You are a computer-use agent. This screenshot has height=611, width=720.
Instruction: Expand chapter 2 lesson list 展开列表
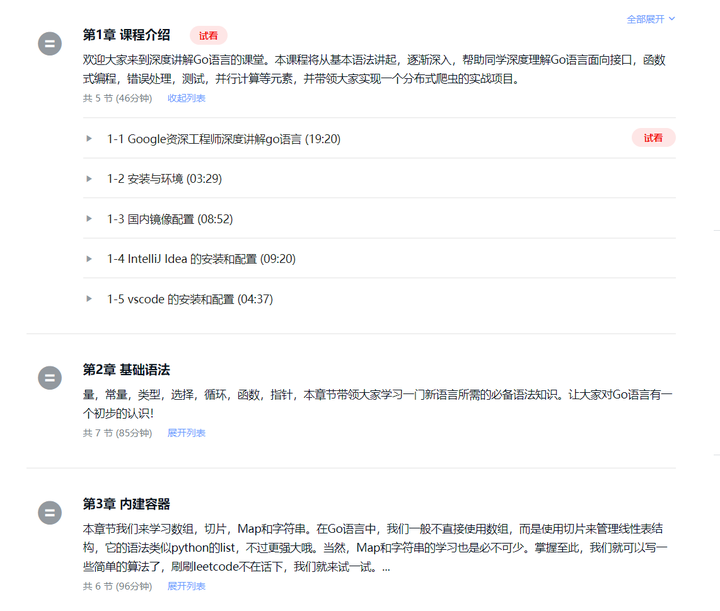pyautogui.click(x=186, y=433)
